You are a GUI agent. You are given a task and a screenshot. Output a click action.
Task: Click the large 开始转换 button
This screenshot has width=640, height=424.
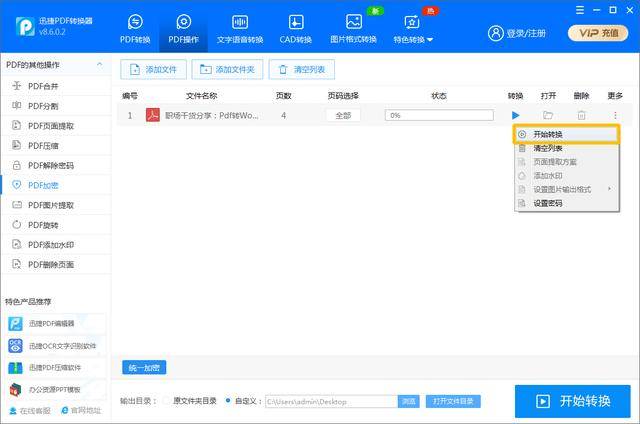coord(573,401)
